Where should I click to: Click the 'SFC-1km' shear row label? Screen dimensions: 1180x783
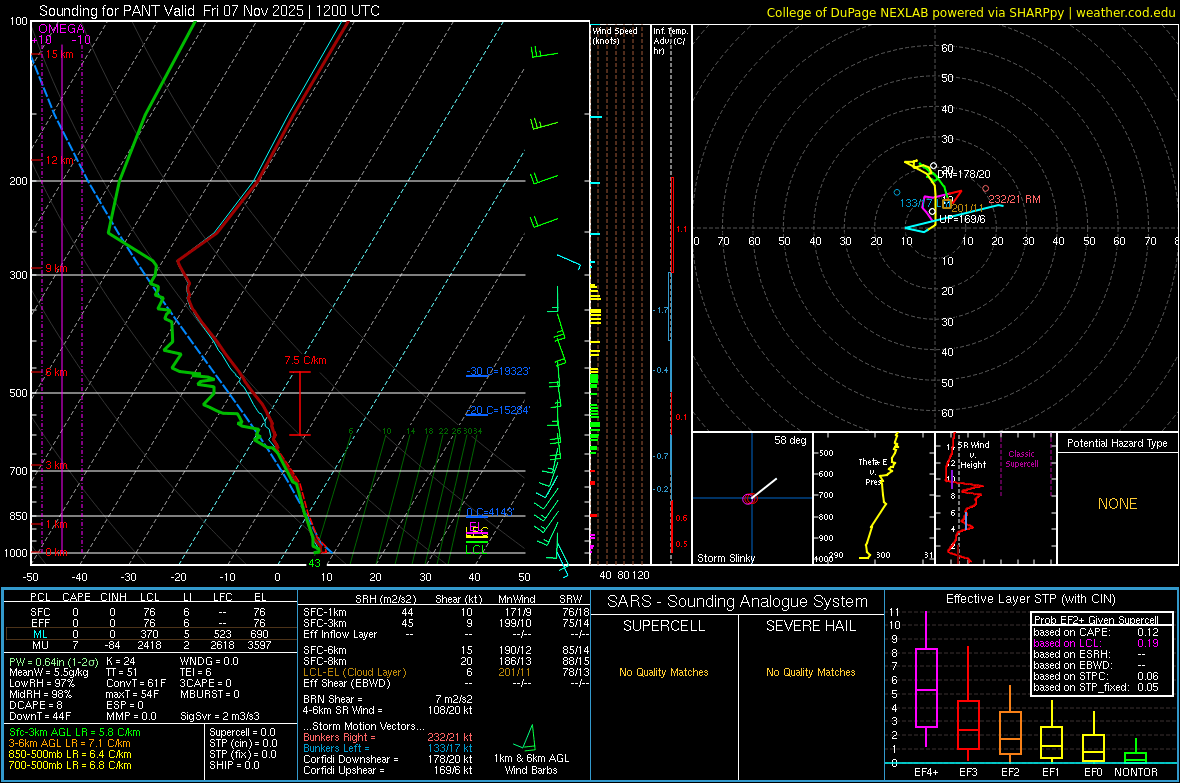325,612
